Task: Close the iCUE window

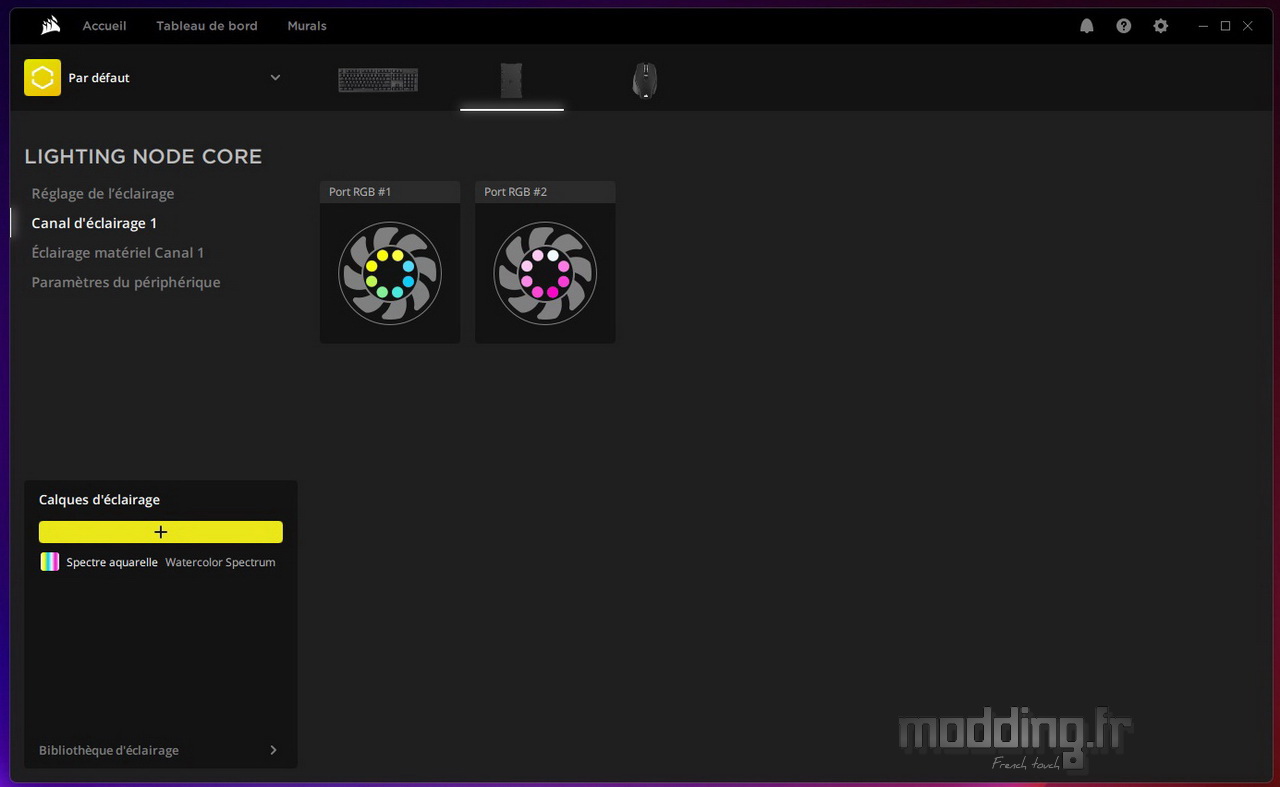Action: (x=1248, y=26)
